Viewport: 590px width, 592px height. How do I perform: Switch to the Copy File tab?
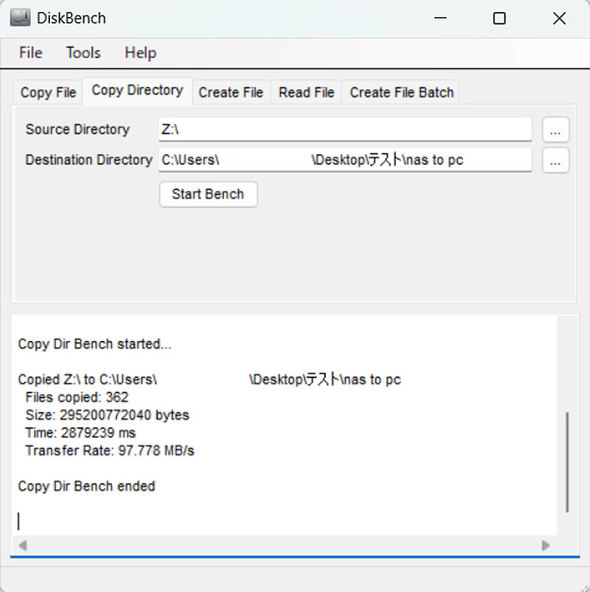48,92
